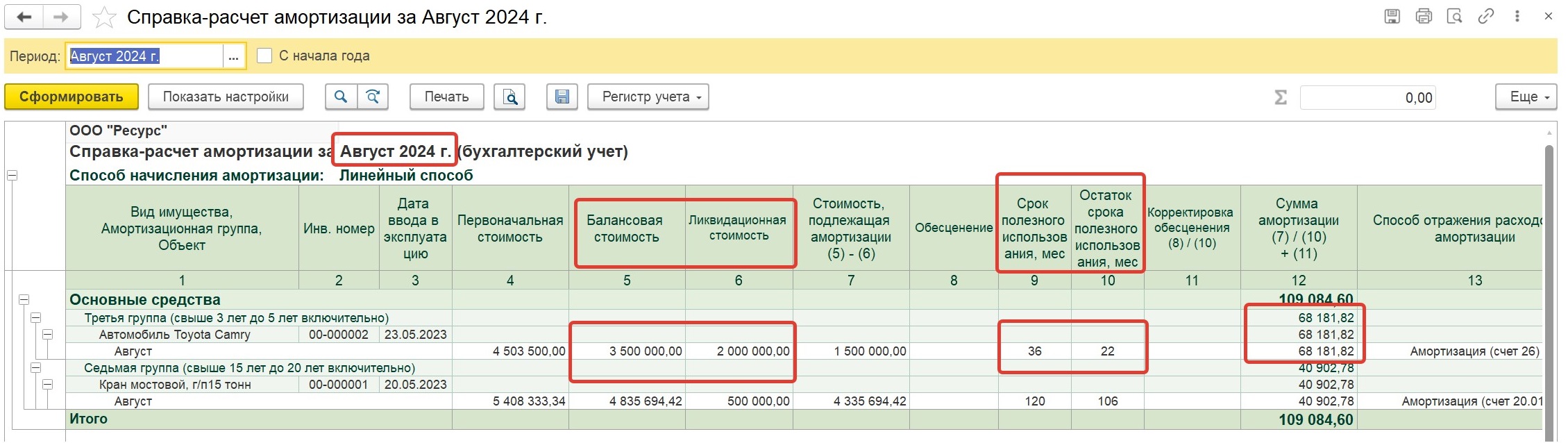The image size is (1568, 443).
Task: Add report to favorites with star icon
Action: point(104,17)
